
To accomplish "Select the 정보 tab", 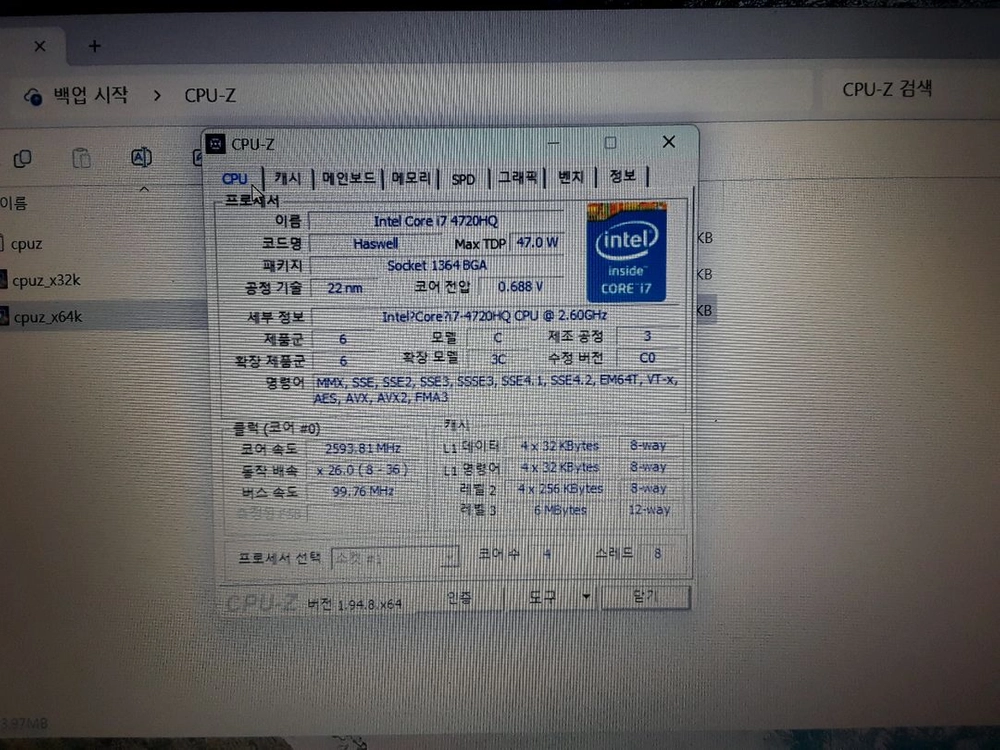I will [622, 175].
